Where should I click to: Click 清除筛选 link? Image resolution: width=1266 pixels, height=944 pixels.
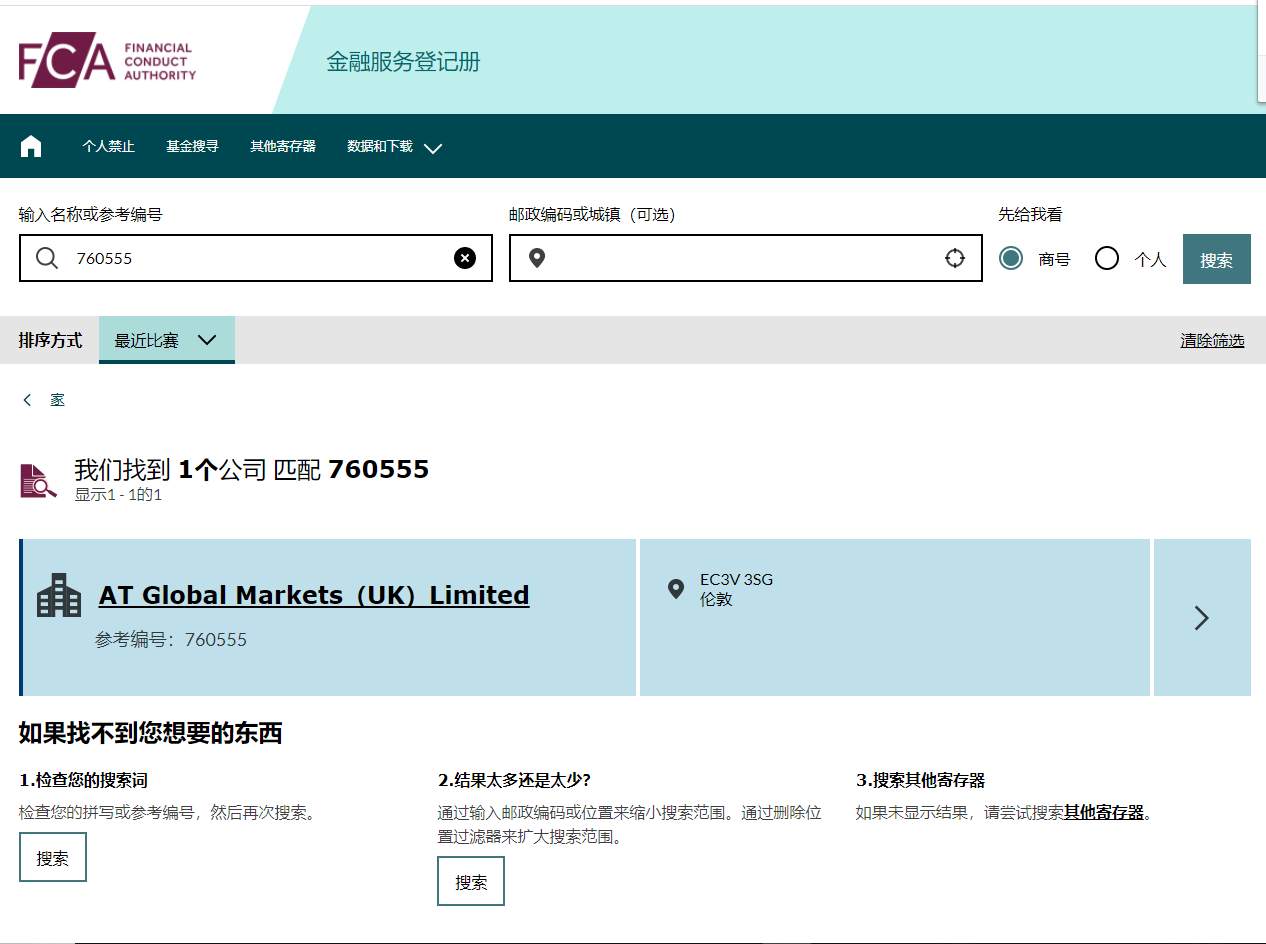pos(1212,340)
